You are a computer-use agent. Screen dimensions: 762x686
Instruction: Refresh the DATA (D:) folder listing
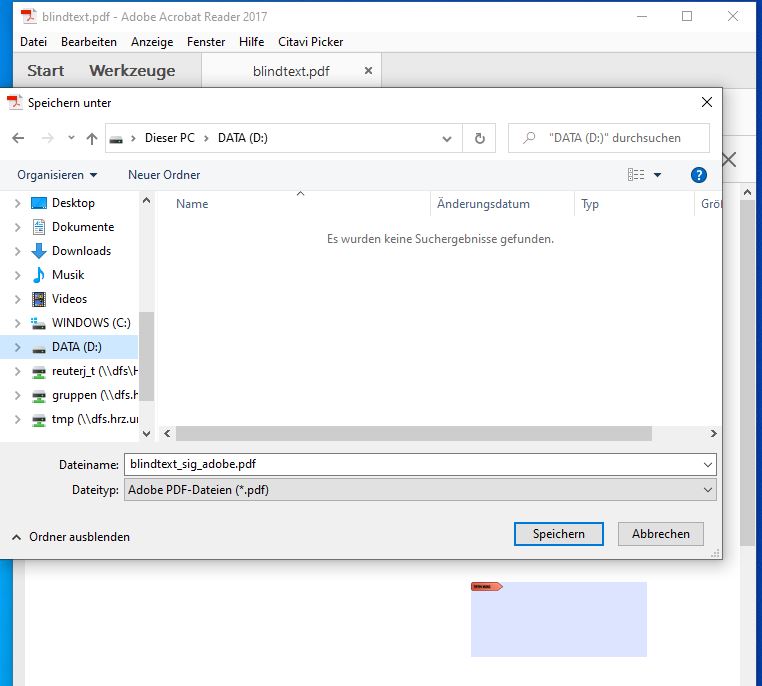click(x=479, y=138)
